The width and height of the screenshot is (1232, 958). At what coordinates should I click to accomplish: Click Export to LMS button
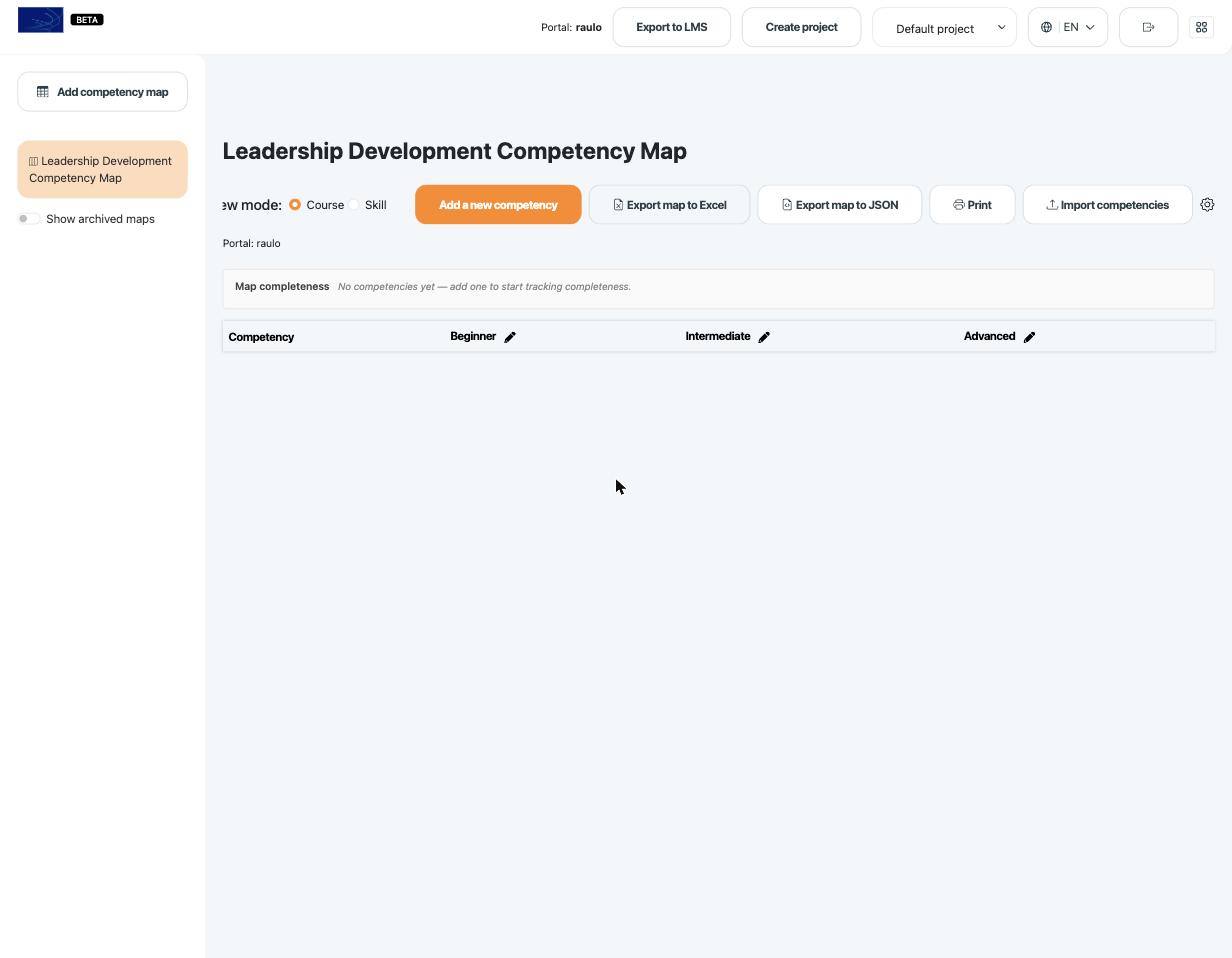[672, 27]
